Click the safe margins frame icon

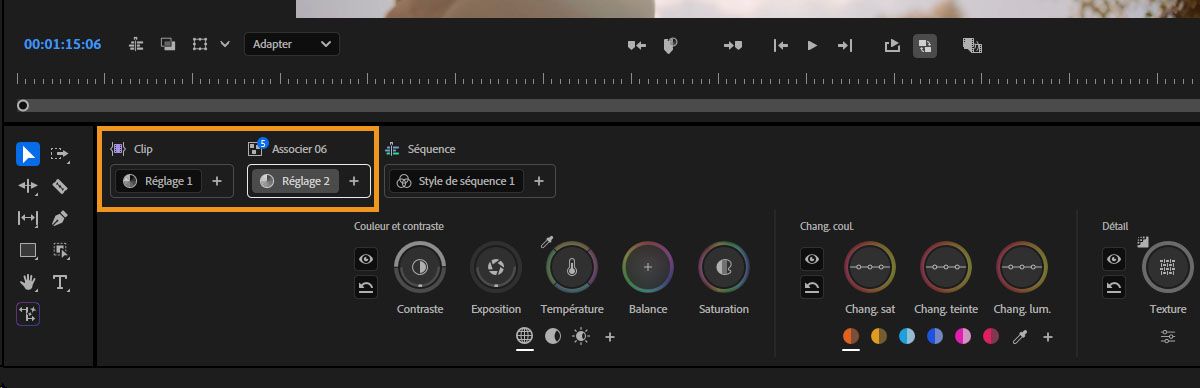[x=200, y=44]
